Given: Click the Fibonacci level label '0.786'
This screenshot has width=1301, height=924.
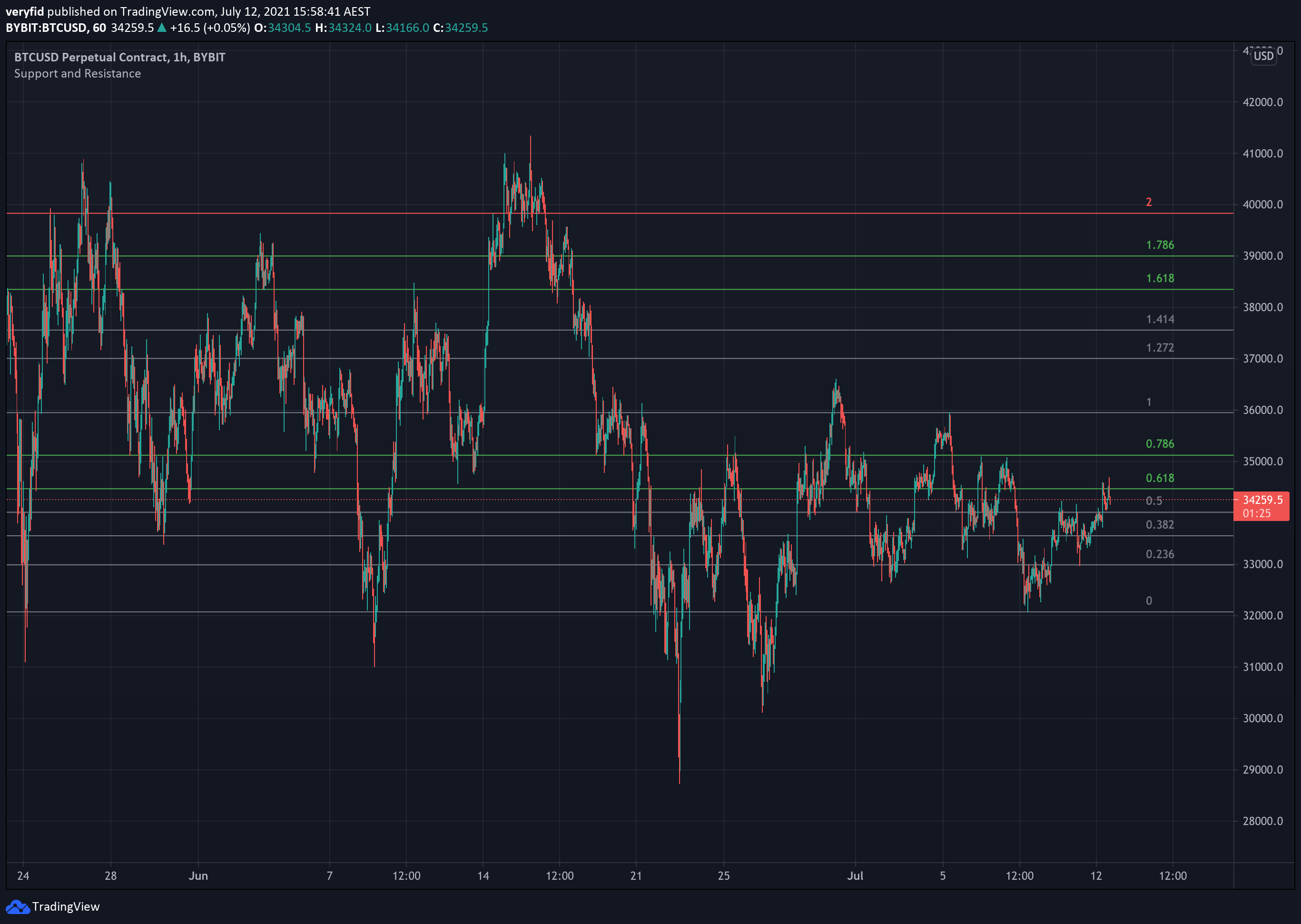Looking at the screenshot, I should click(1160, 444).
